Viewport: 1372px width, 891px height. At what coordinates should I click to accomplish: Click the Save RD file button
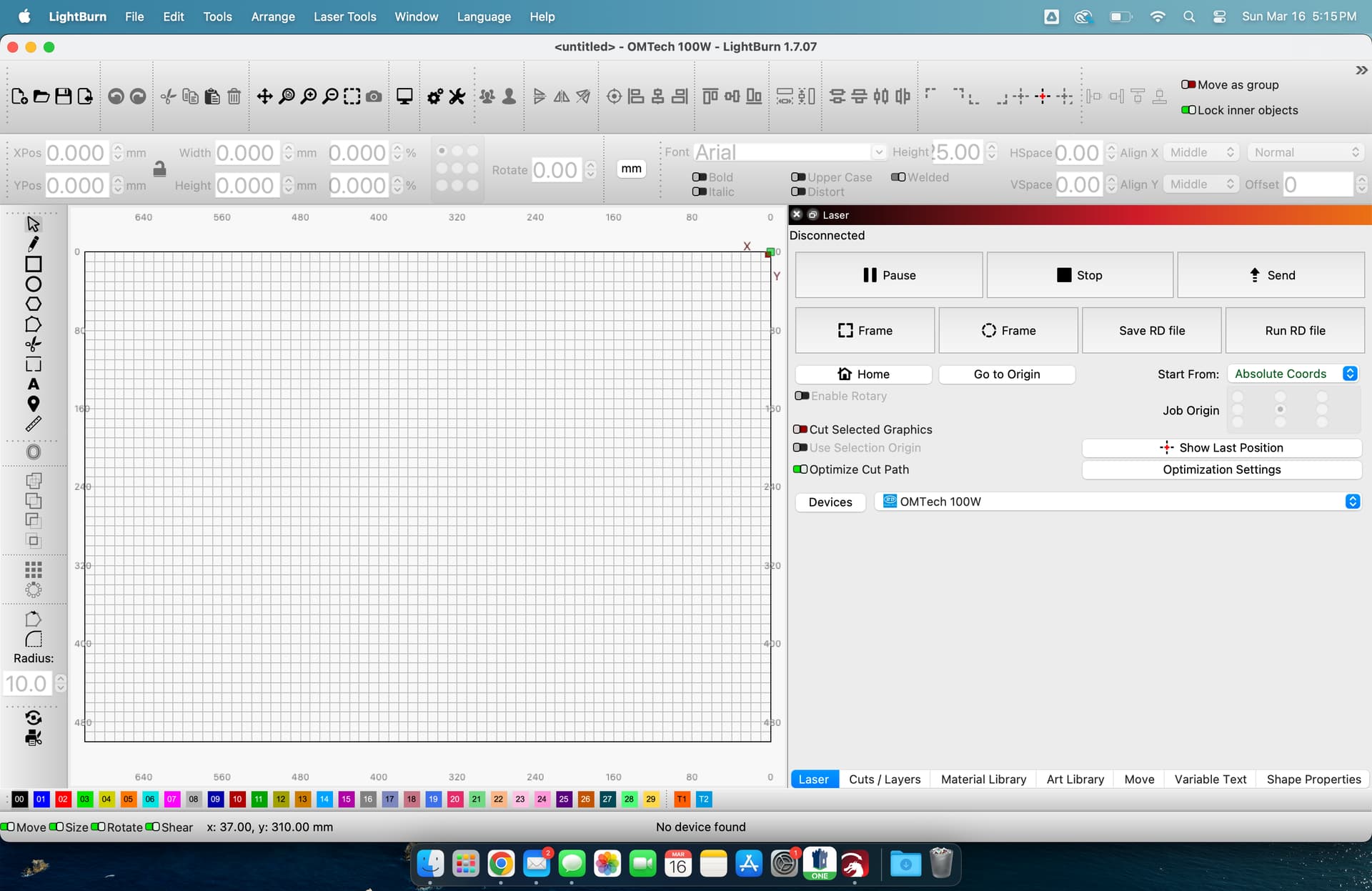[x=1151, y=330]
